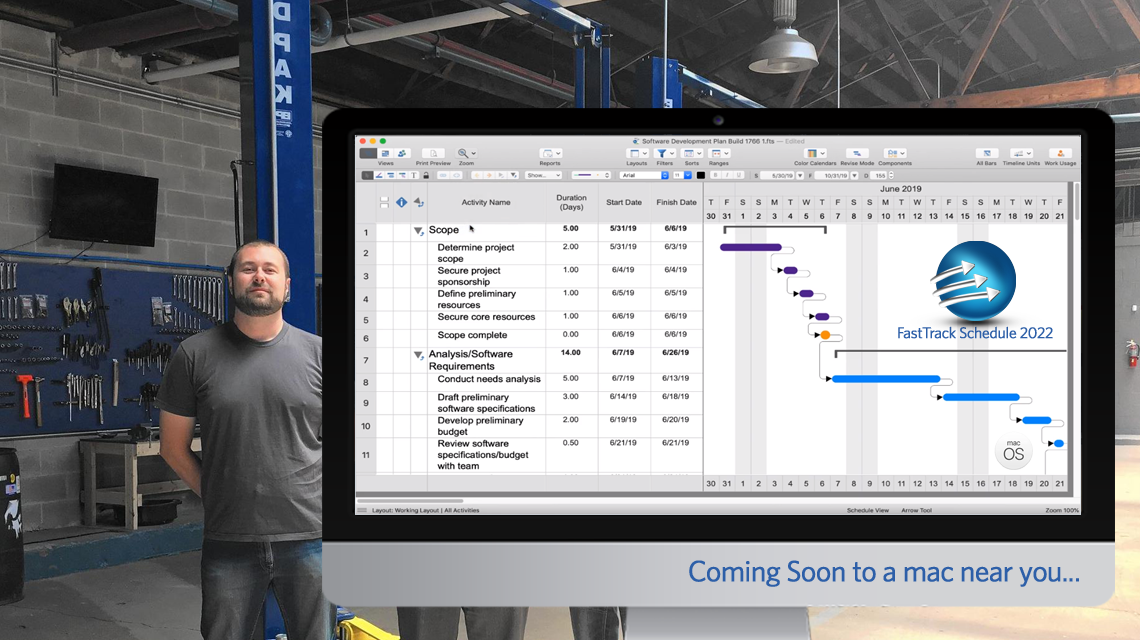Viewport: 1140px width, 640px height.
Task: Collapse the Analysis/Software Requirements row
Action: click(x=417, y=353)
